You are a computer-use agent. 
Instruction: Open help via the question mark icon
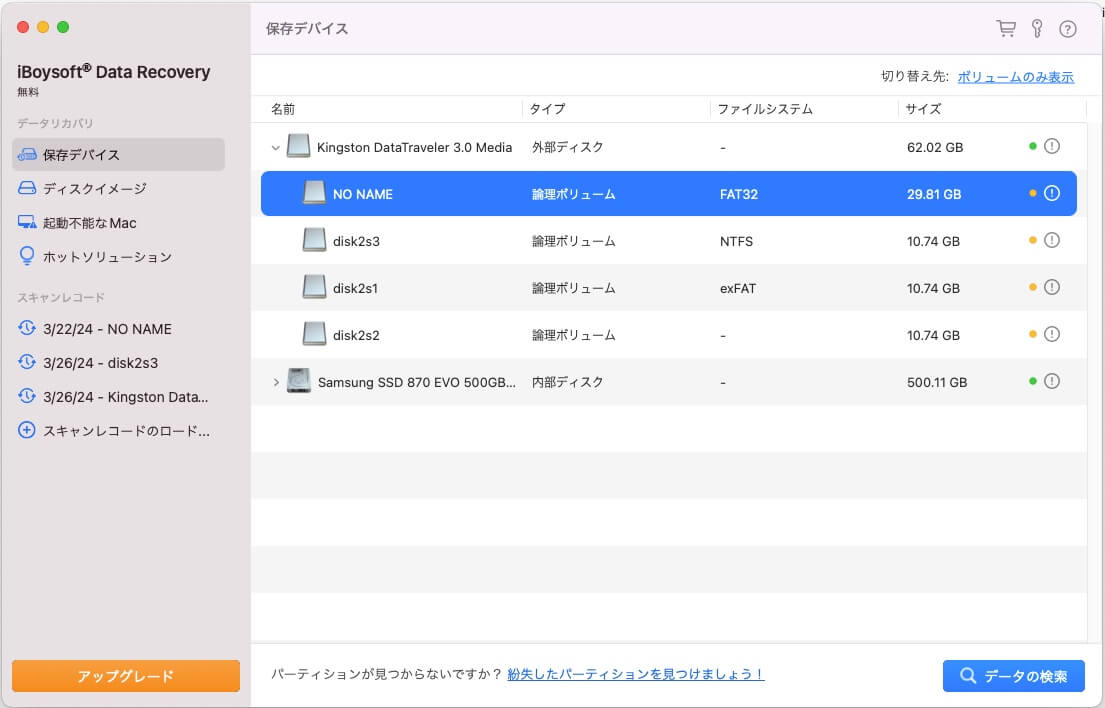click(1068, 29)
